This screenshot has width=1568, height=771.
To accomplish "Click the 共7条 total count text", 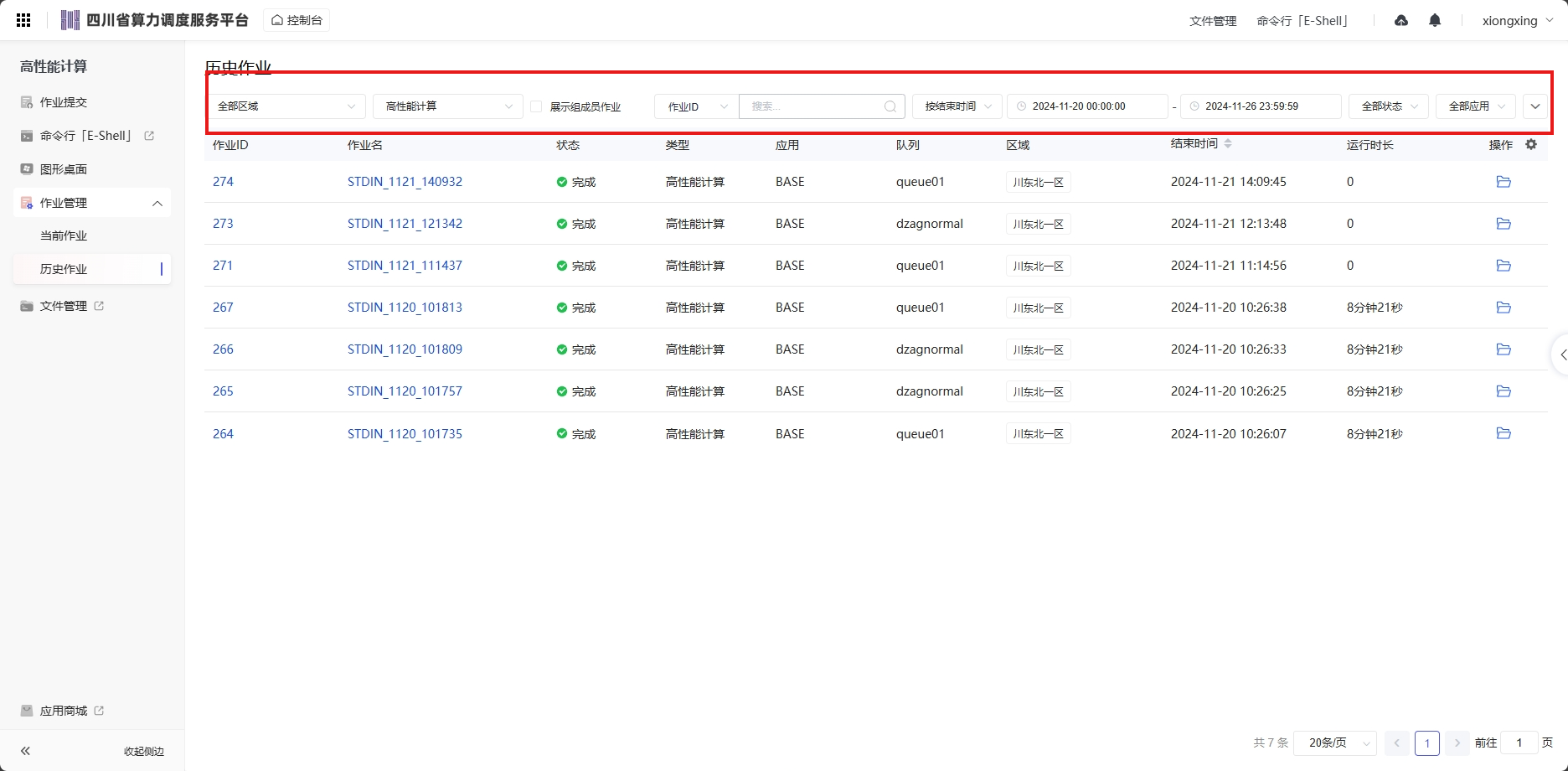I will click(x=1271, y=743).
